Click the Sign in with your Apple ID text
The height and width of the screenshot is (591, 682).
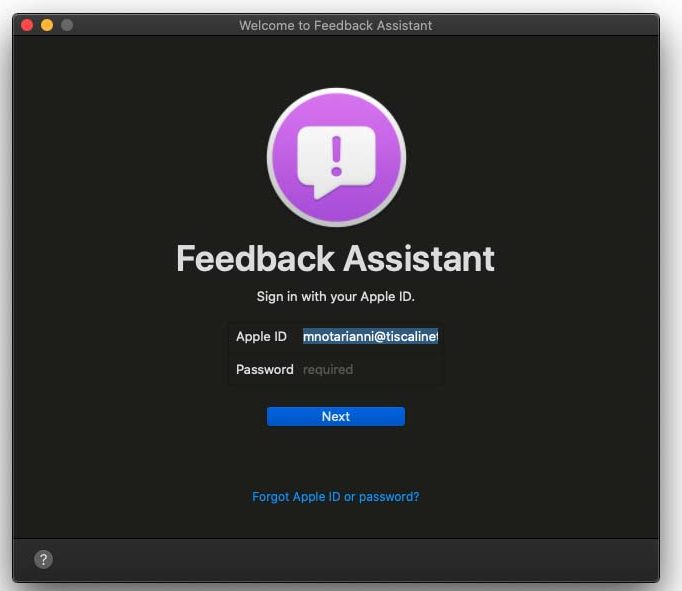(335, 297)
